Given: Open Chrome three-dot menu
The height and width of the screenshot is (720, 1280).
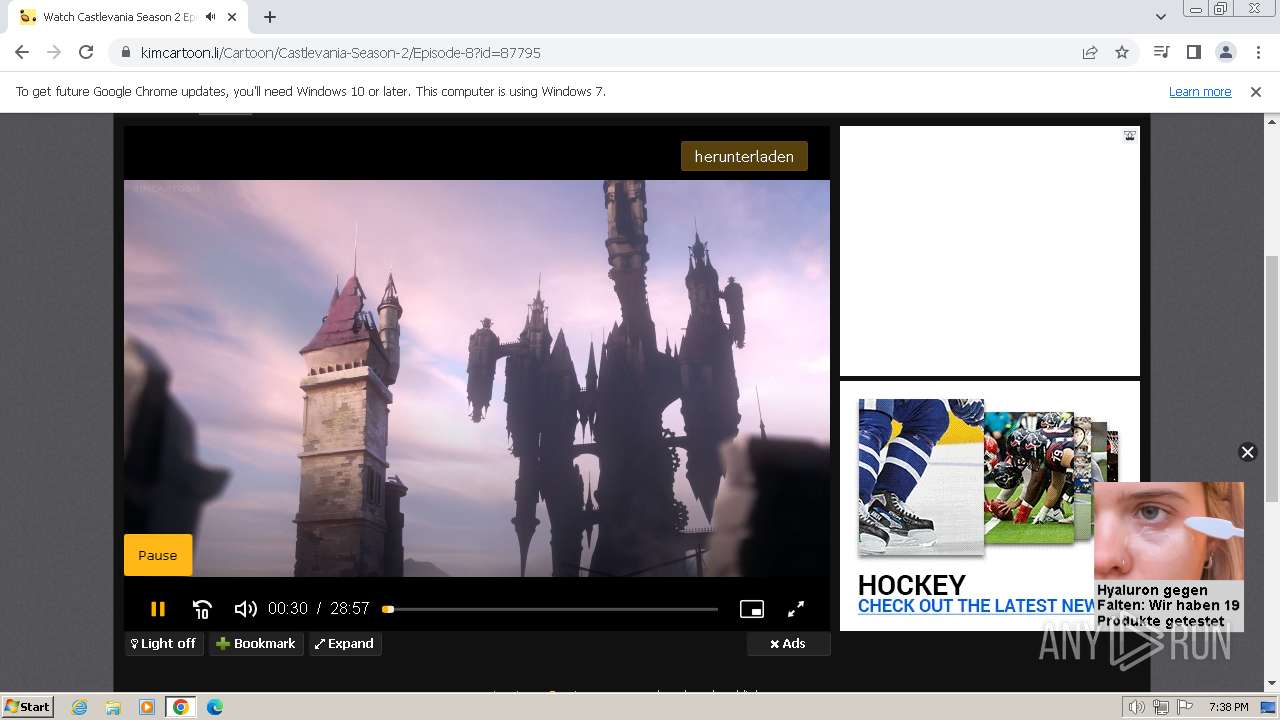Looking at the screenshot, I should (1257, 52).
